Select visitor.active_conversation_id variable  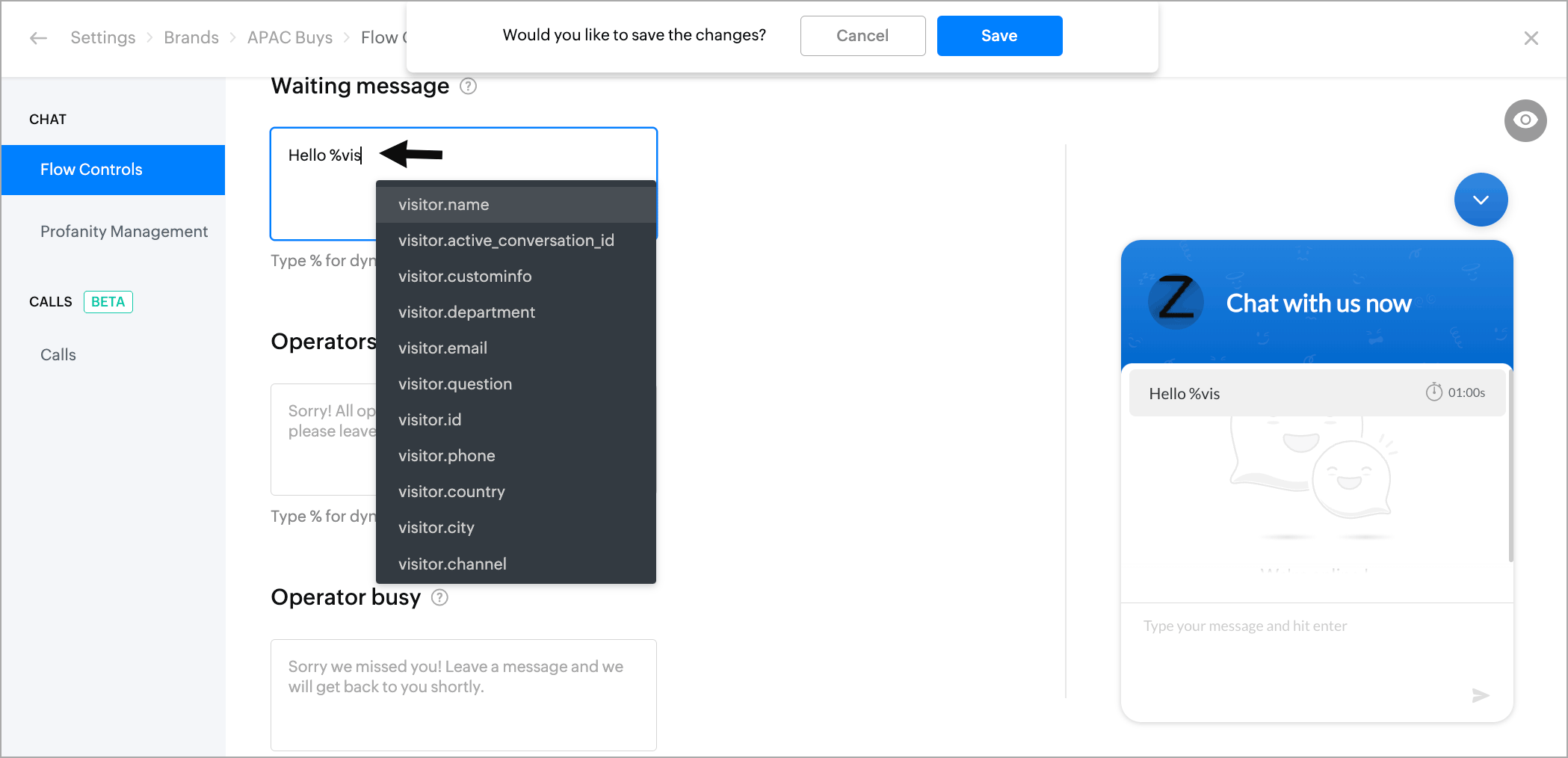[x=516, y=241]
